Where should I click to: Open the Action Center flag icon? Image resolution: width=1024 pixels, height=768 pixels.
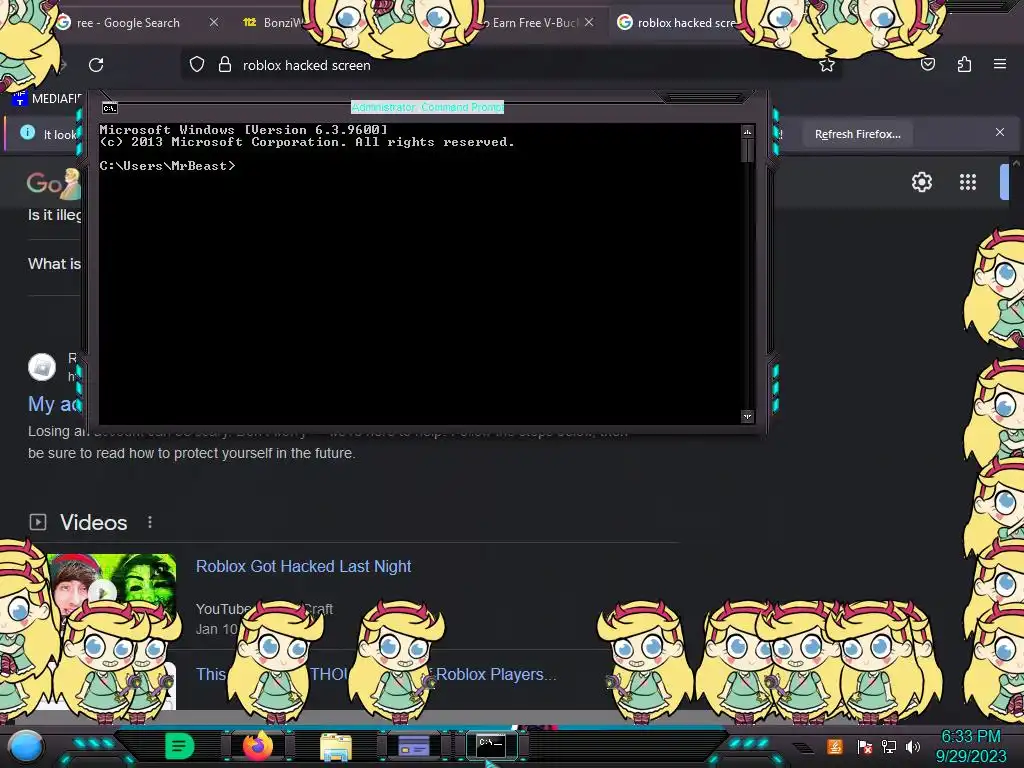point(864,746)
